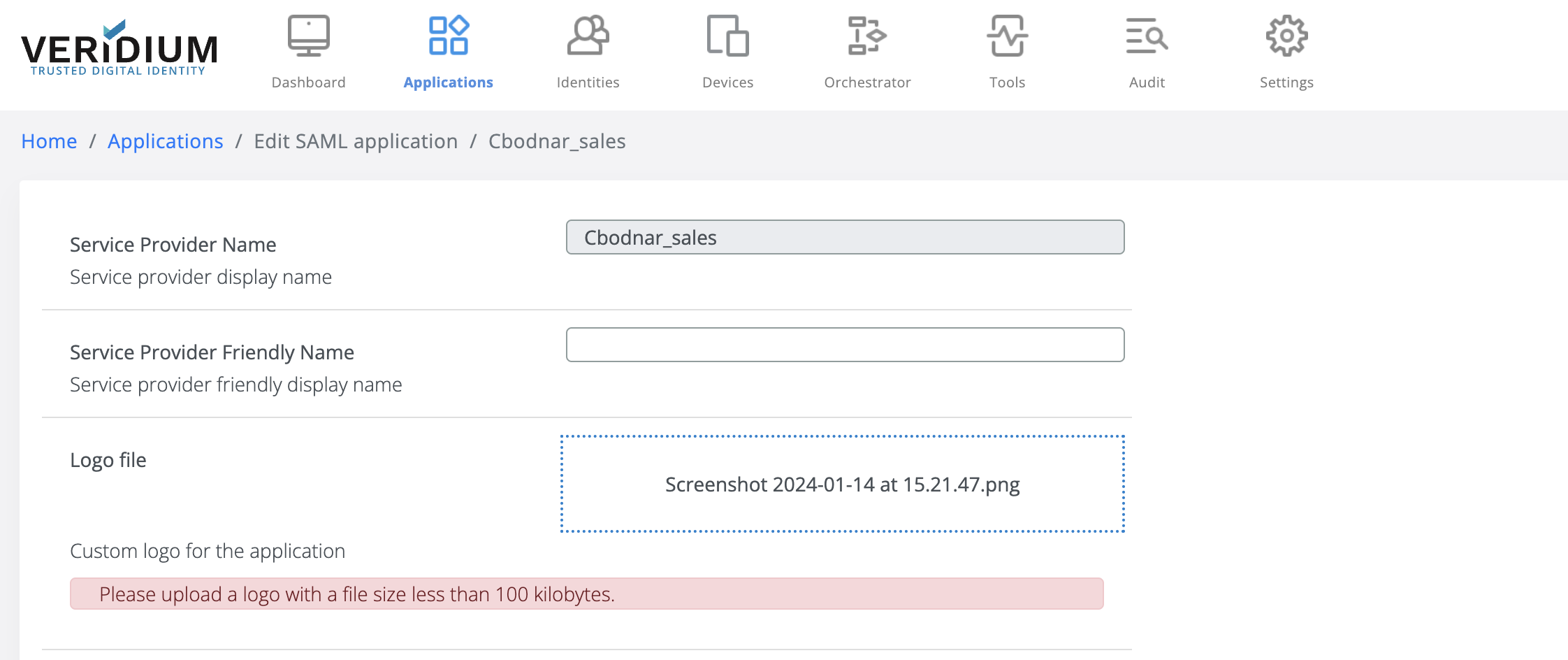Open the Settings gear icon
1568x660 pixels.
[1286, 36]
